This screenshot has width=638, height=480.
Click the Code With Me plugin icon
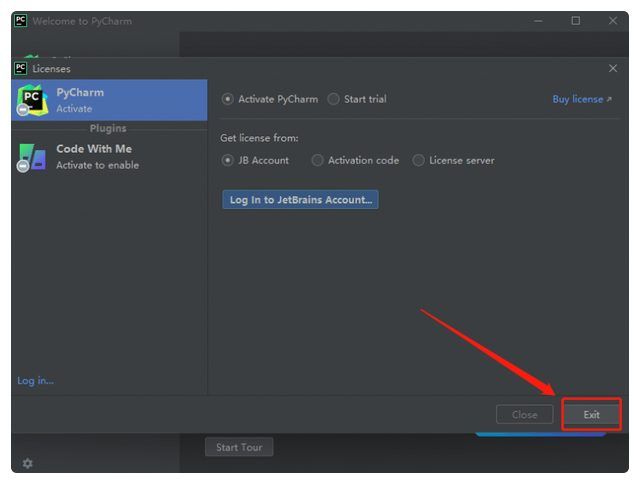(32, 157)
